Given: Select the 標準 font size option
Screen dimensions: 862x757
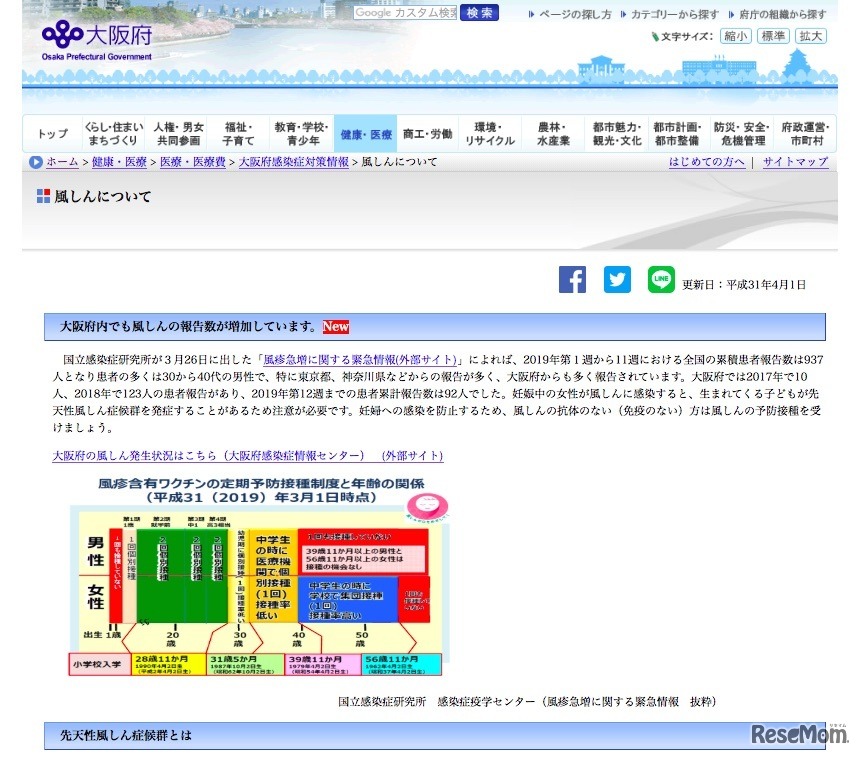Looking at the screenshot, I should [771, 36].
